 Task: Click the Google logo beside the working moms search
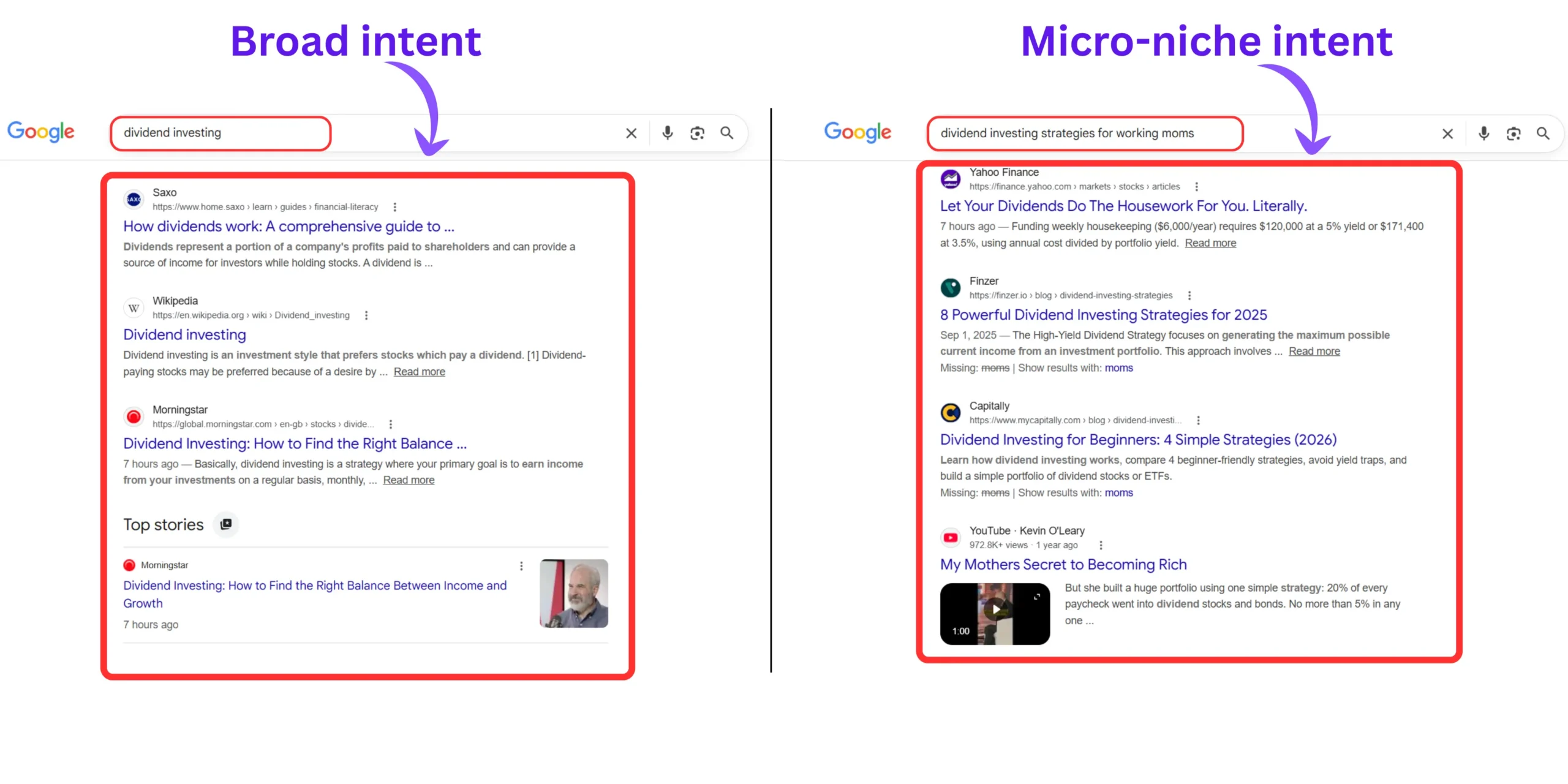click(x=858, y=131)
